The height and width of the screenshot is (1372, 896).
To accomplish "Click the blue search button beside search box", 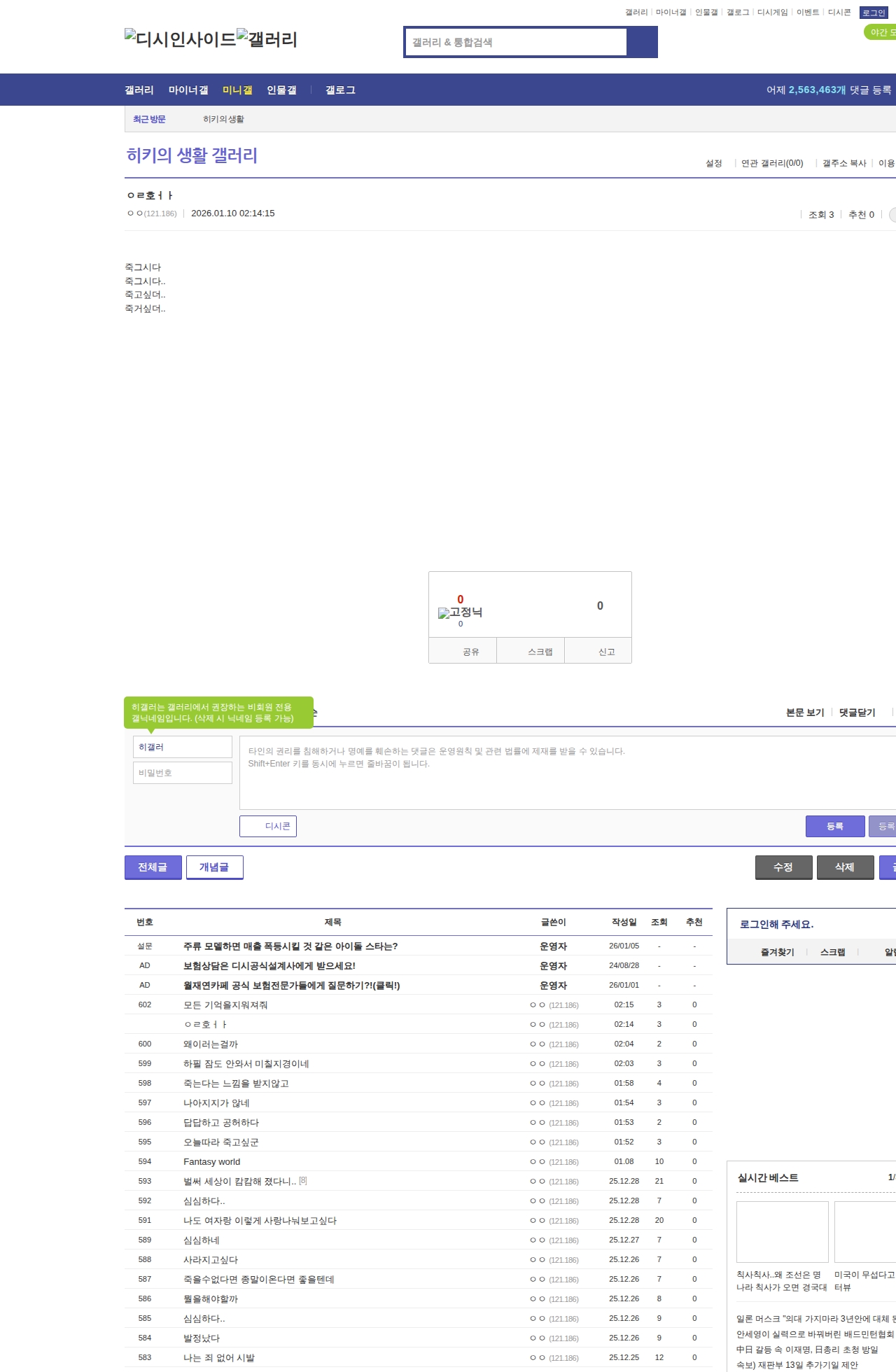I will [642, 42].
